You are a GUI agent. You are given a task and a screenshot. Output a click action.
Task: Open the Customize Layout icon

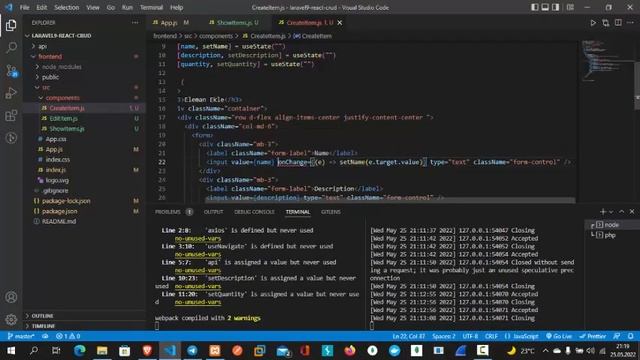point(570,7)
